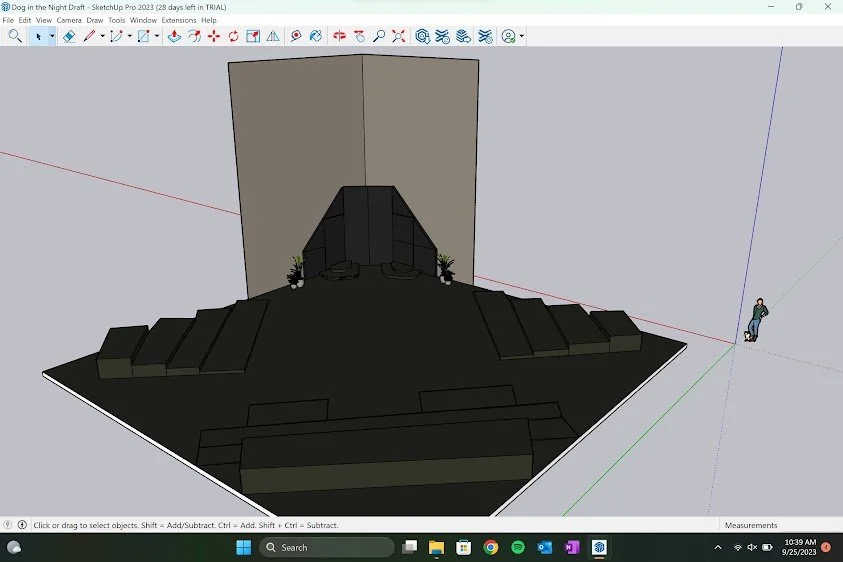The width and height of the screenshot is (843, 562).
Task: Open the Extension Manager icon
Action: coord(485,36)
